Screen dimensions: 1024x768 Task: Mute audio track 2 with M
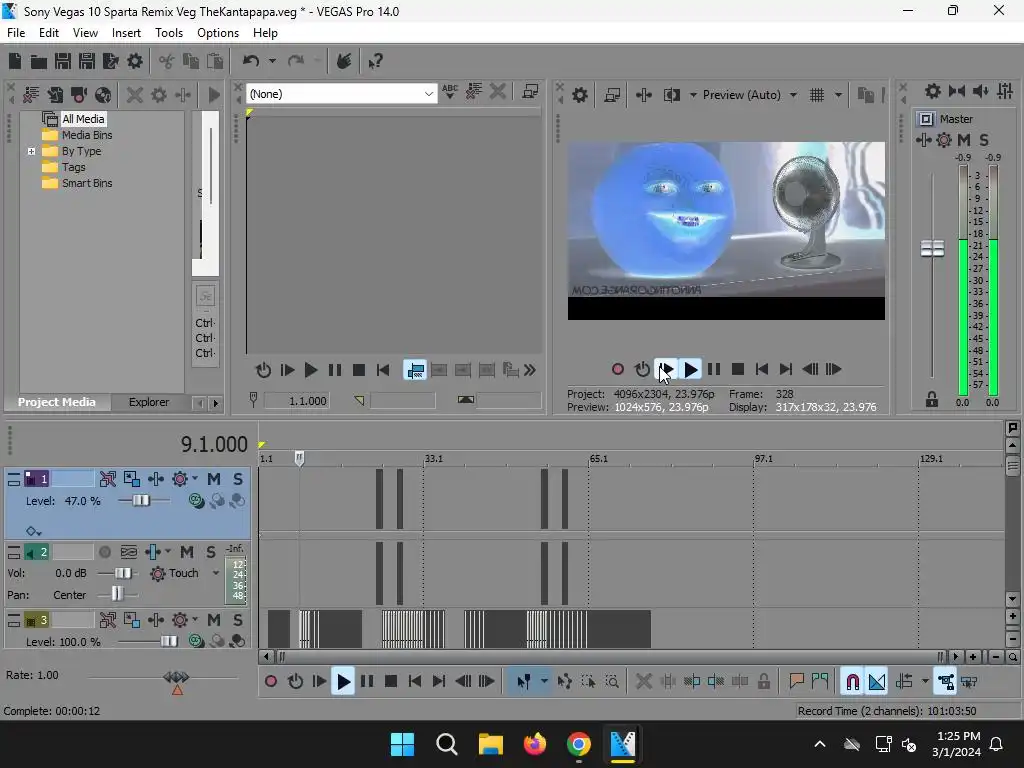(x=187, y=552)
